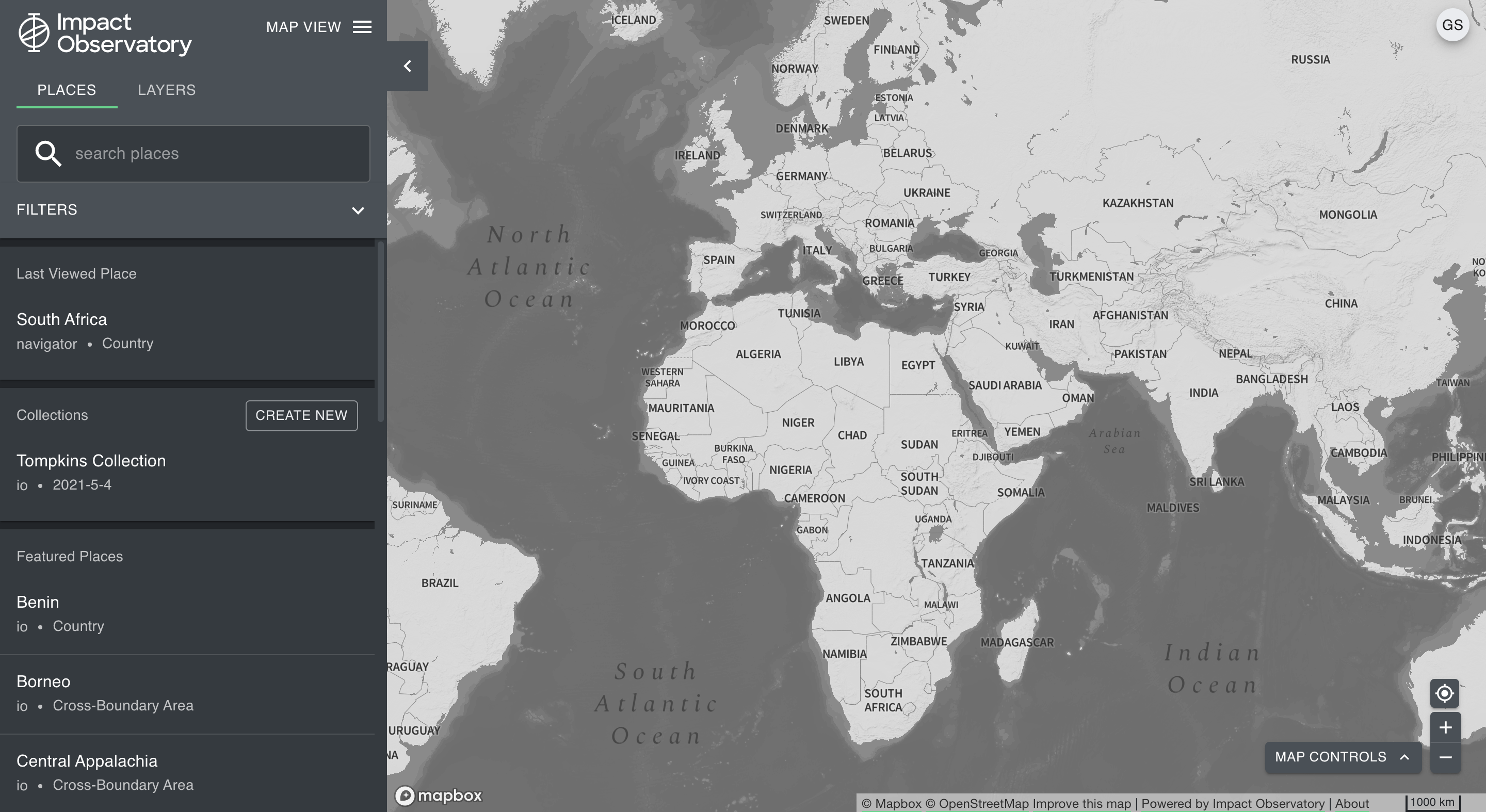Open the Tompkins Collection entry
1486x812 pixels.
(x=91, y=461)
